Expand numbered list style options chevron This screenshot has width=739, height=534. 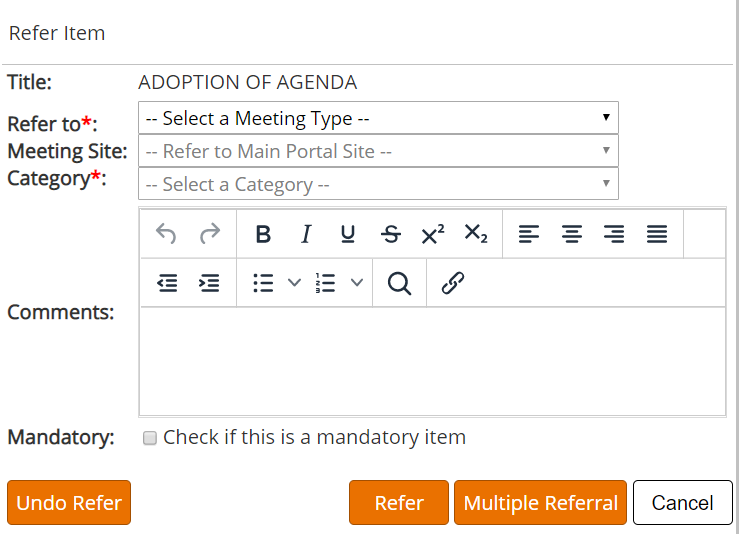tap(357, 283)
